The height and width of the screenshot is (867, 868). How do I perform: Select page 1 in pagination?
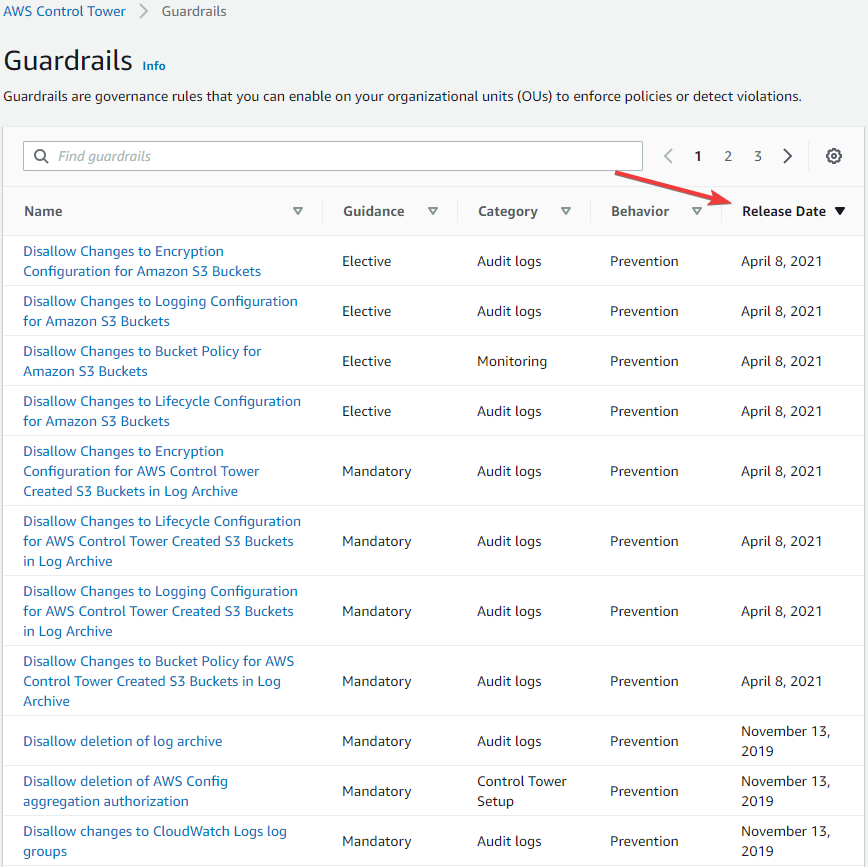pyautogui.click(x=698, y=156)
